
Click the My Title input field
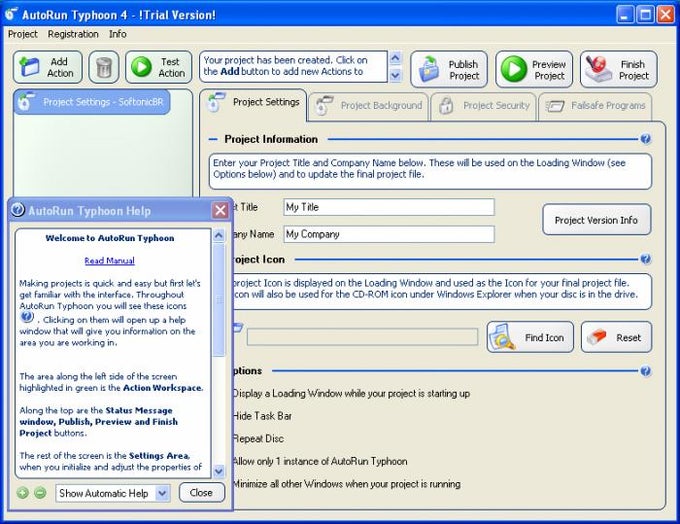[x=389, y=207]
